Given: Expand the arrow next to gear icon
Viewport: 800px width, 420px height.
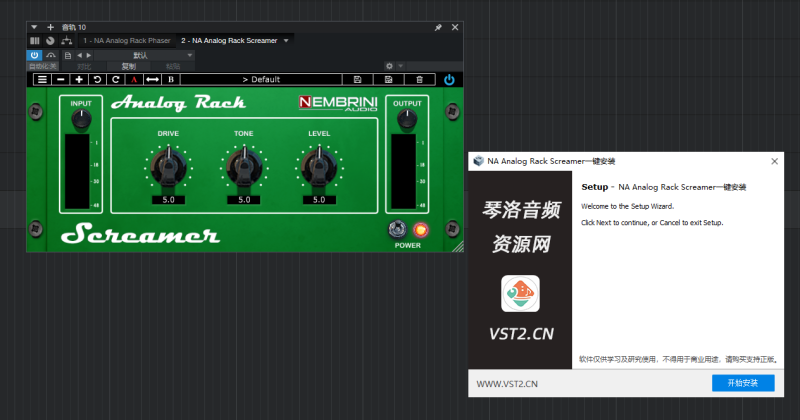Looking at the screenshot, I should 401,66.
